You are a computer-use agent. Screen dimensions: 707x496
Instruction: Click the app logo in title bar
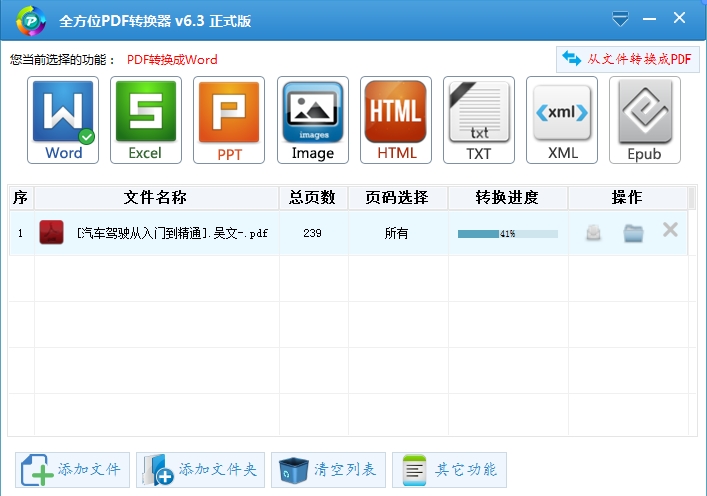coord(31,21)
